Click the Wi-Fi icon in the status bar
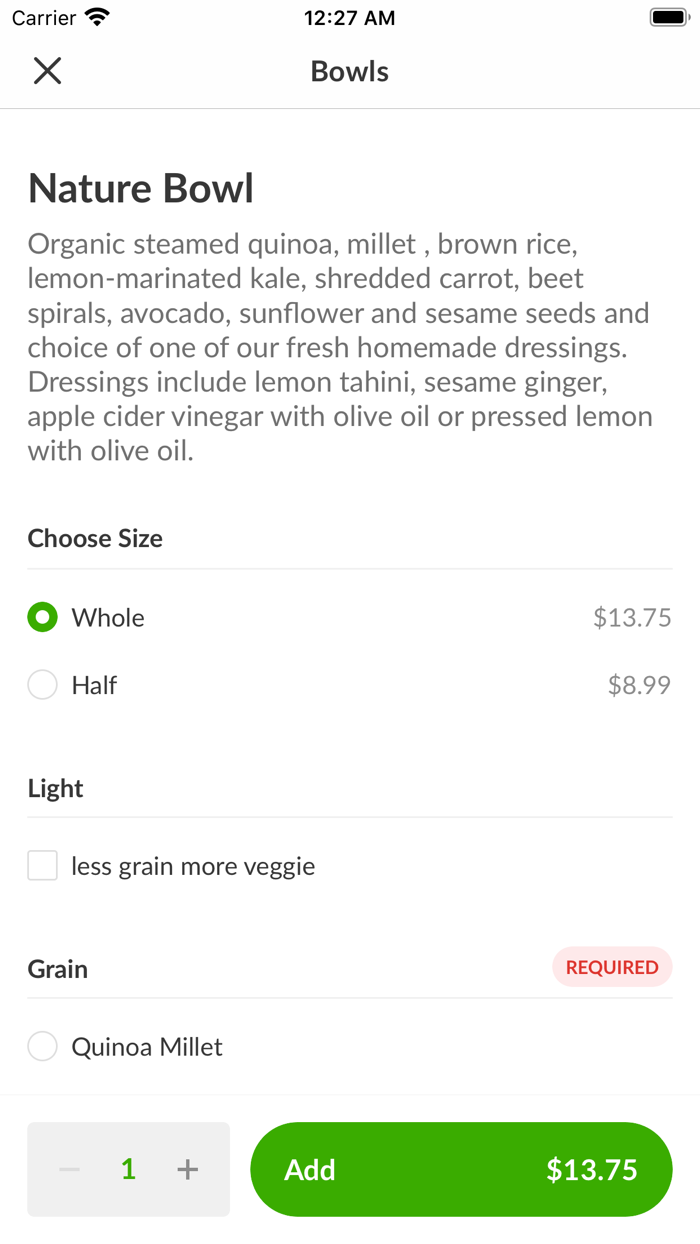This screenshot has width=700, height=1244. [x=95, y=16]
